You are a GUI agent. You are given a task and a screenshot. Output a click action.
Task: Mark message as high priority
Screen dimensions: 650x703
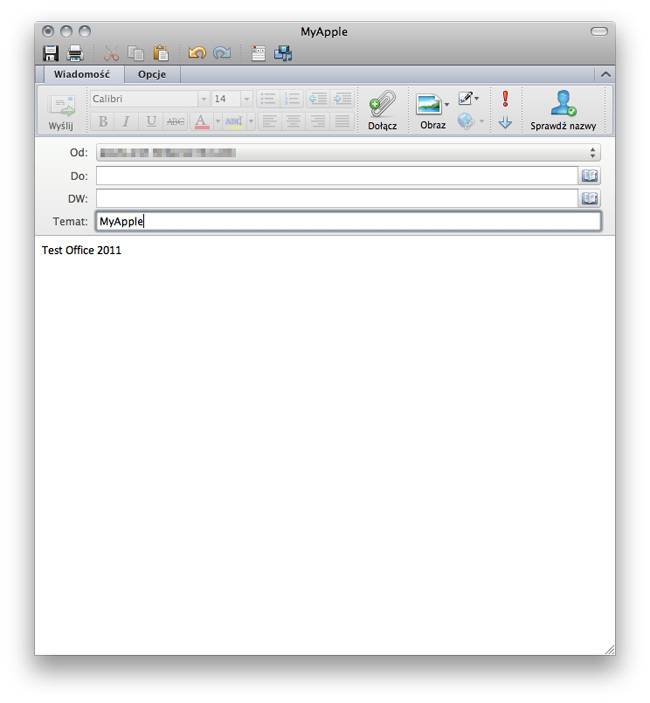pyautogui.click(x=505, y=99)
